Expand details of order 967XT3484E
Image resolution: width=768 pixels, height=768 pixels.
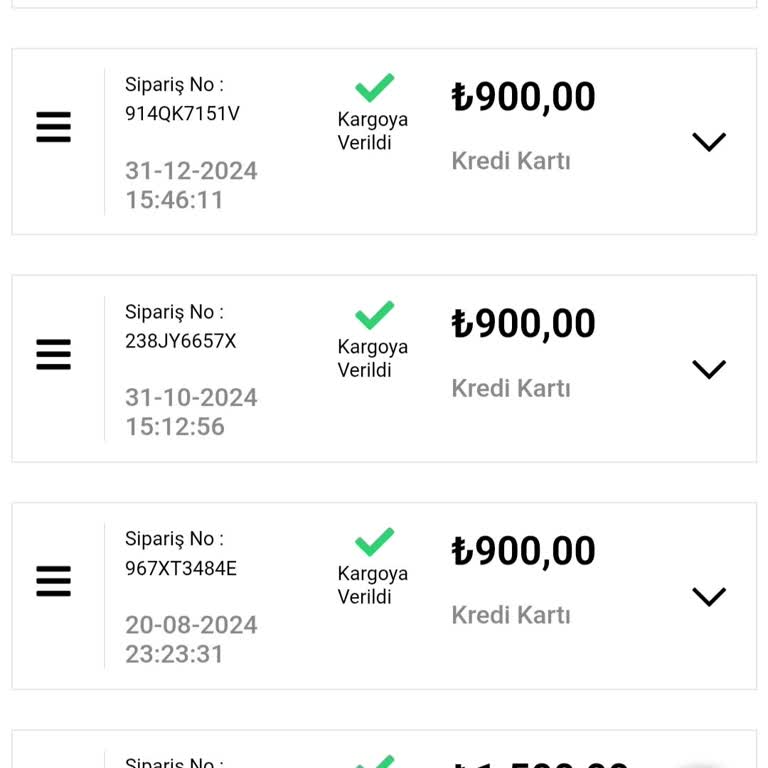[x=708, y=596]
